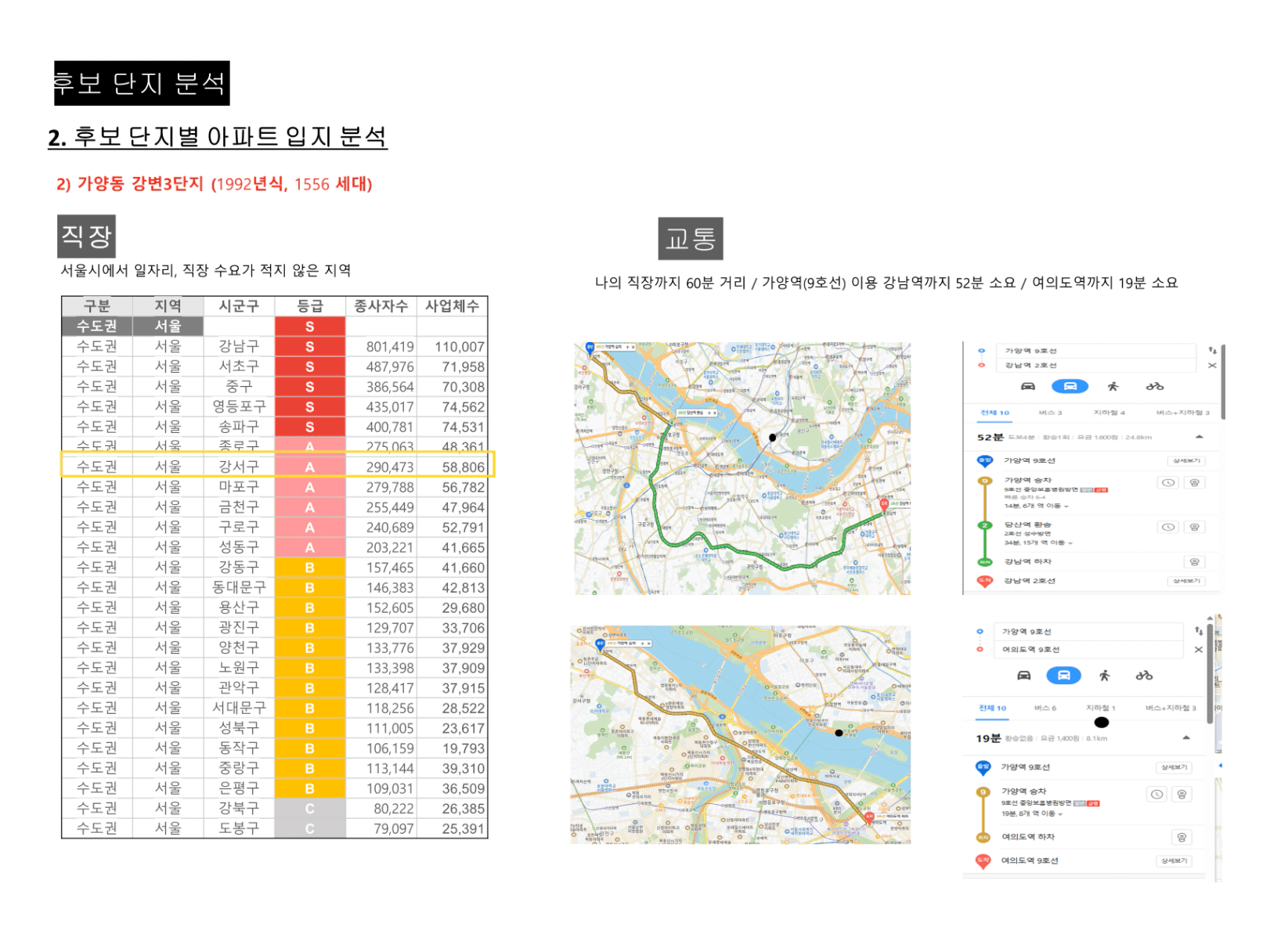Open the brown-route map to Yeouido
This screenshot has width=1270, height=952.
[x=741, y=734]
